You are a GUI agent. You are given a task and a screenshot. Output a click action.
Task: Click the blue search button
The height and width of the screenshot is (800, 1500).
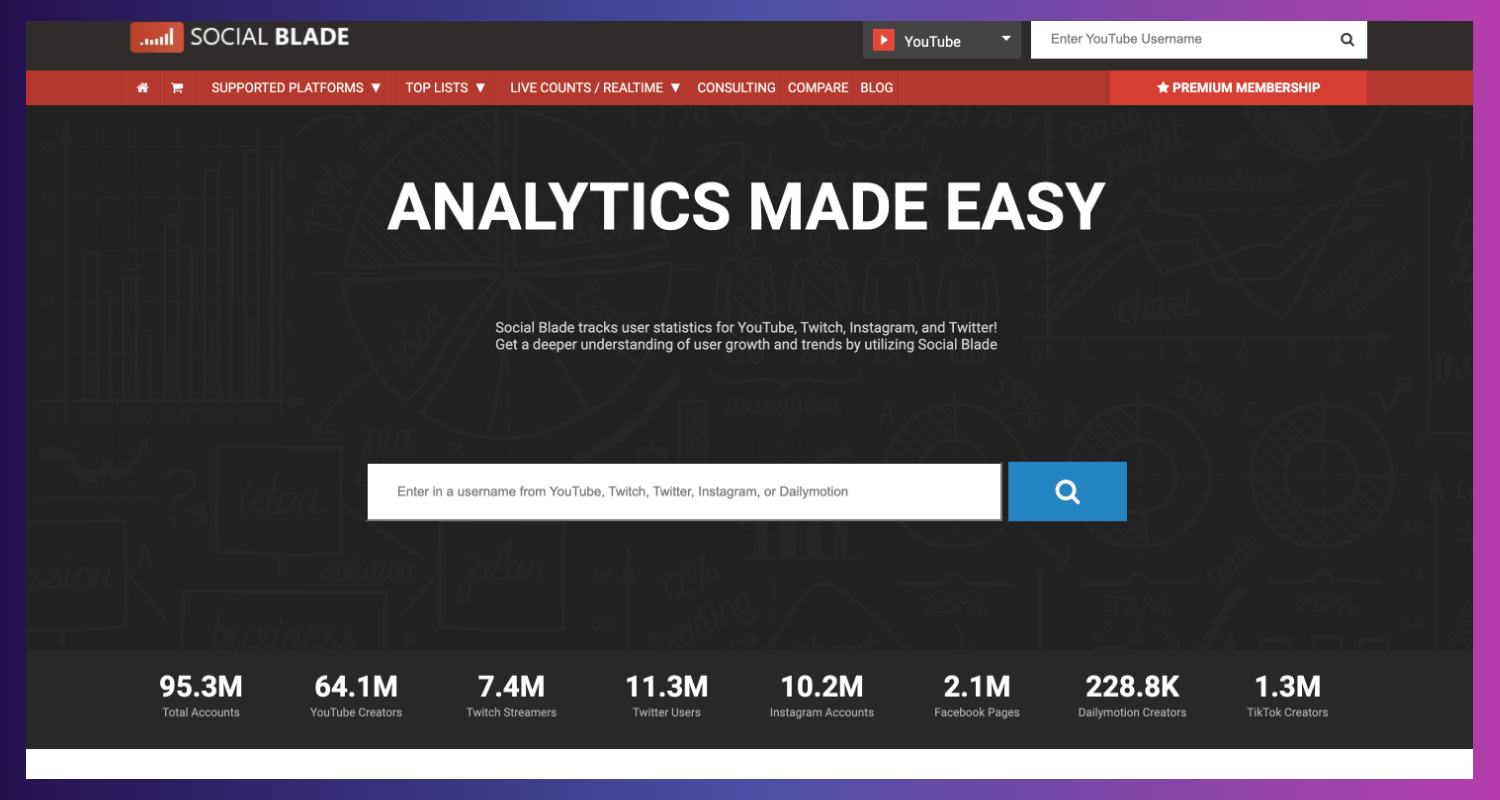pos(1067,491)
